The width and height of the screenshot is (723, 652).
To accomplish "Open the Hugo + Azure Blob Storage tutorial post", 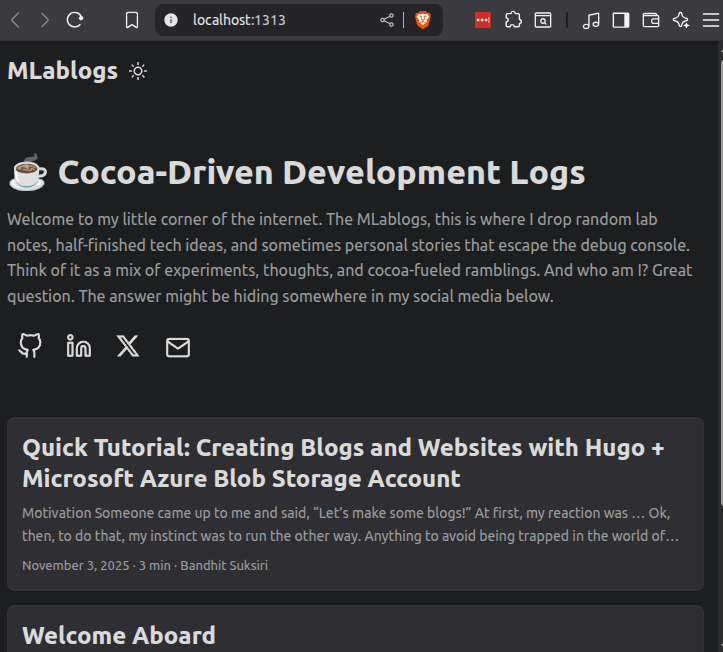I will pos(343,462).
